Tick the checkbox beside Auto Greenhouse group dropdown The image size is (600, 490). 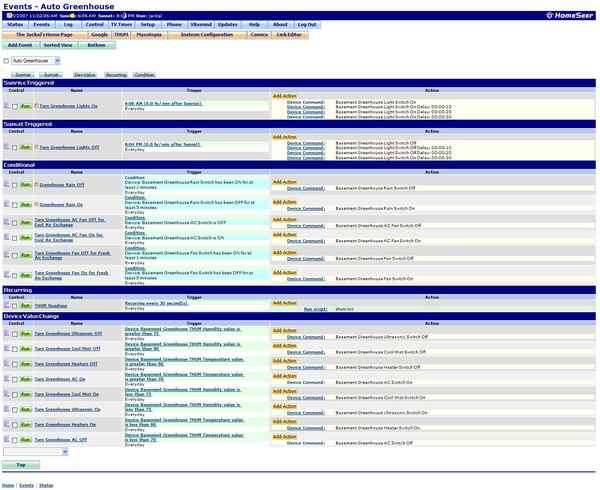click(x=6, y=61)
